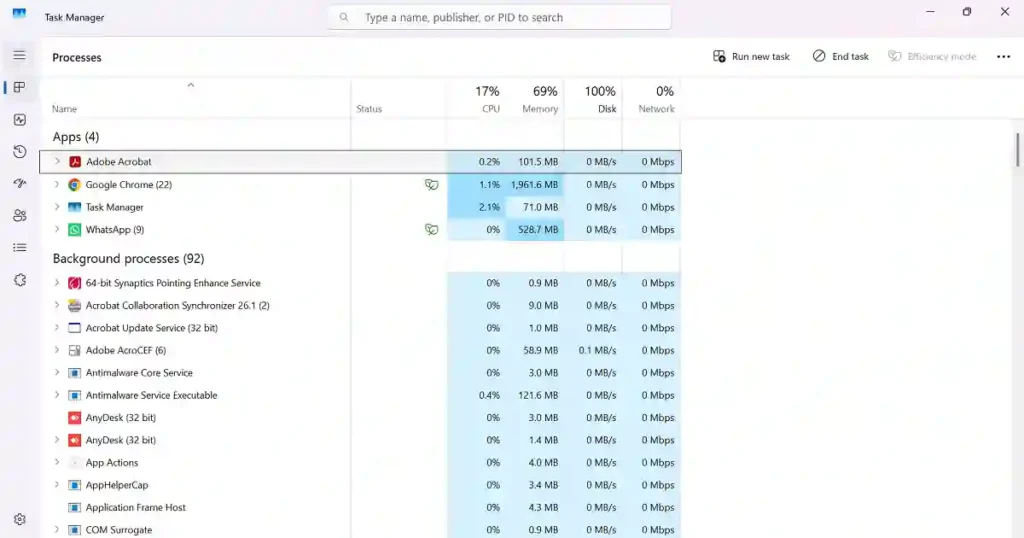Click the 0.1 MB/s disk value for AcroCEF
This screenshot has width=1024, height=538.
597,351
